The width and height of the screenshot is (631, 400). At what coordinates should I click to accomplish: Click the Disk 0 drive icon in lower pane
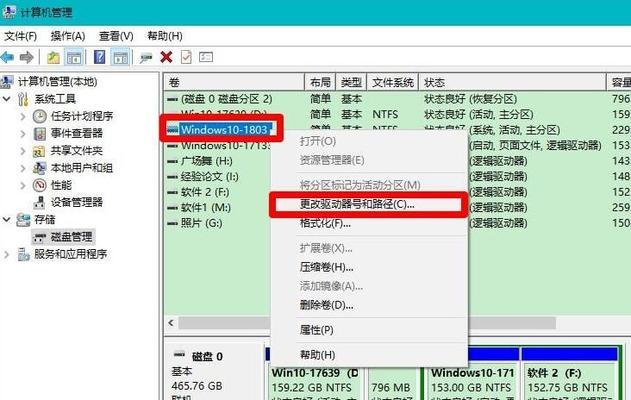pos(179,355)
